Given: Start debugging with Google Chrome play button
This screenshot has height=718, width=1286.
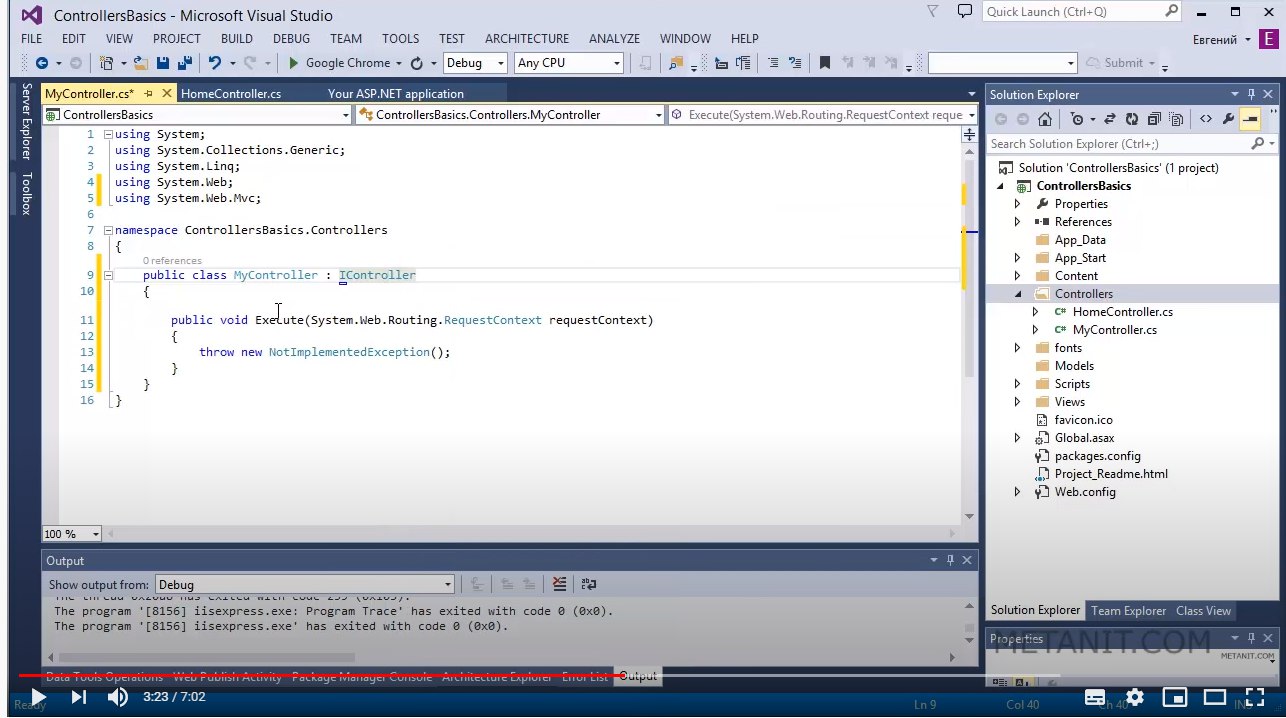Looking at the screenshot, I should (294, 63).
